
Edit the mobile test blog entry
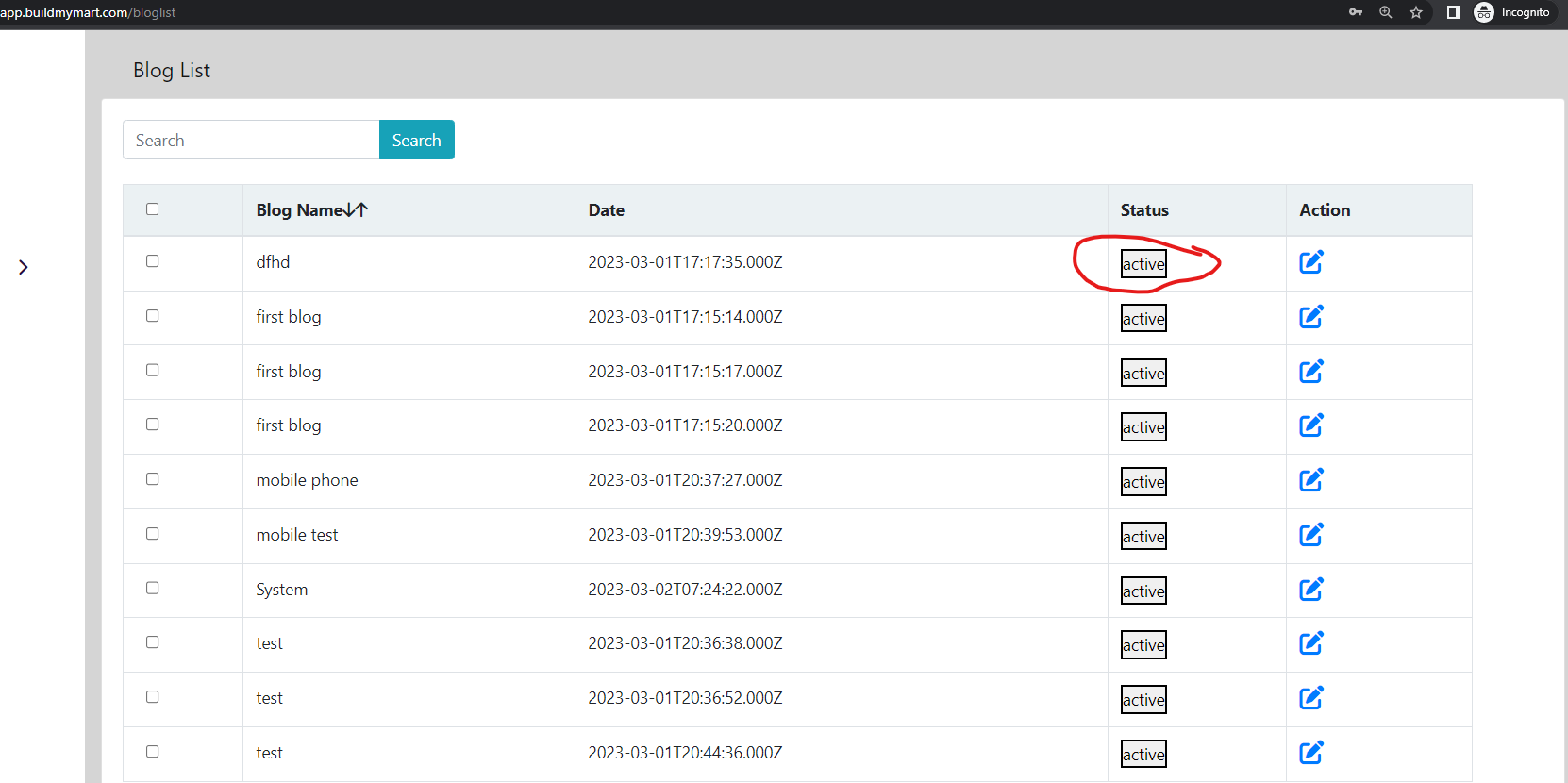(x=1311, y=535)
